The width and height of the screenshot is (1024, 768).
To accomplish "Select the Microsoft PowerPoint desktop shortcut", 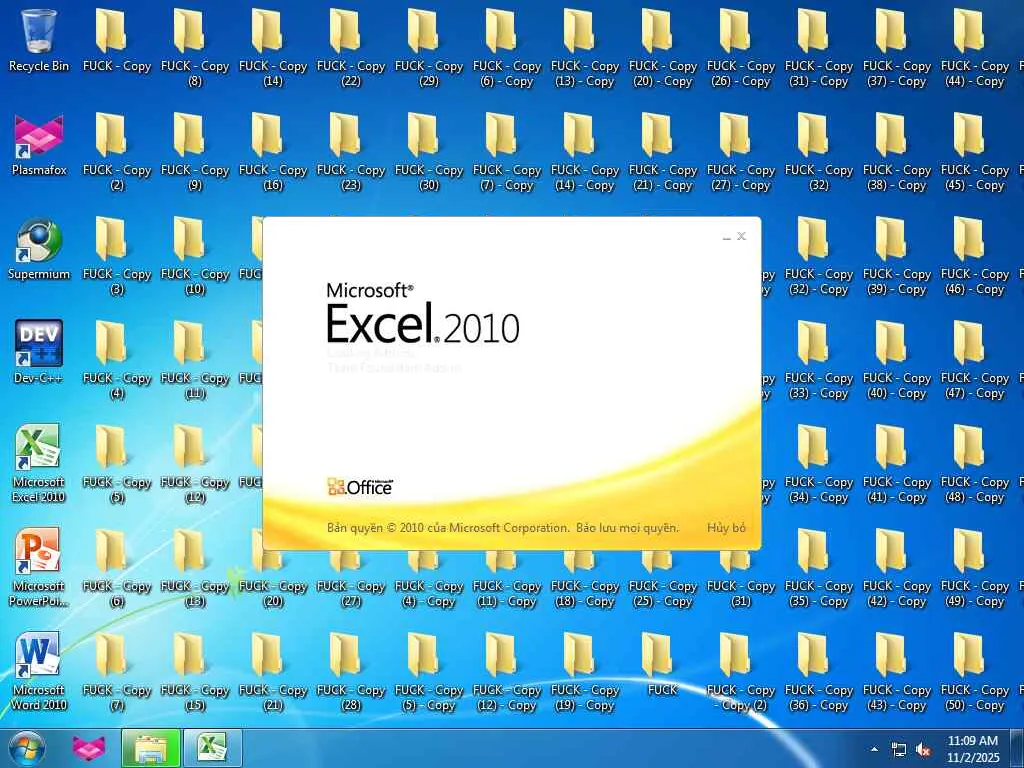I will [39, 568].
